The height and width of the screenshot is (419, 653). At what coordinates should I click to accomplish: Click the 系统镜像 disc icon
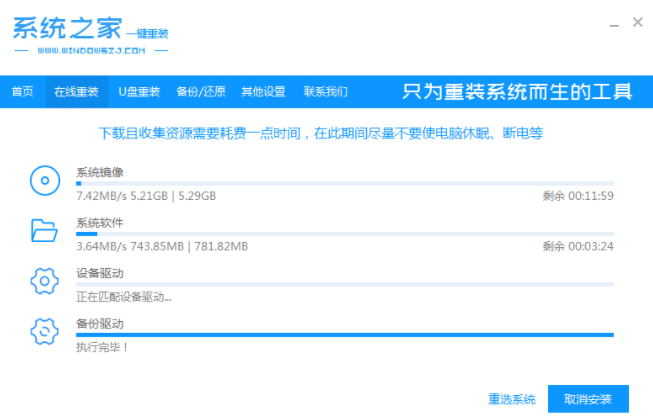[45, 181]
